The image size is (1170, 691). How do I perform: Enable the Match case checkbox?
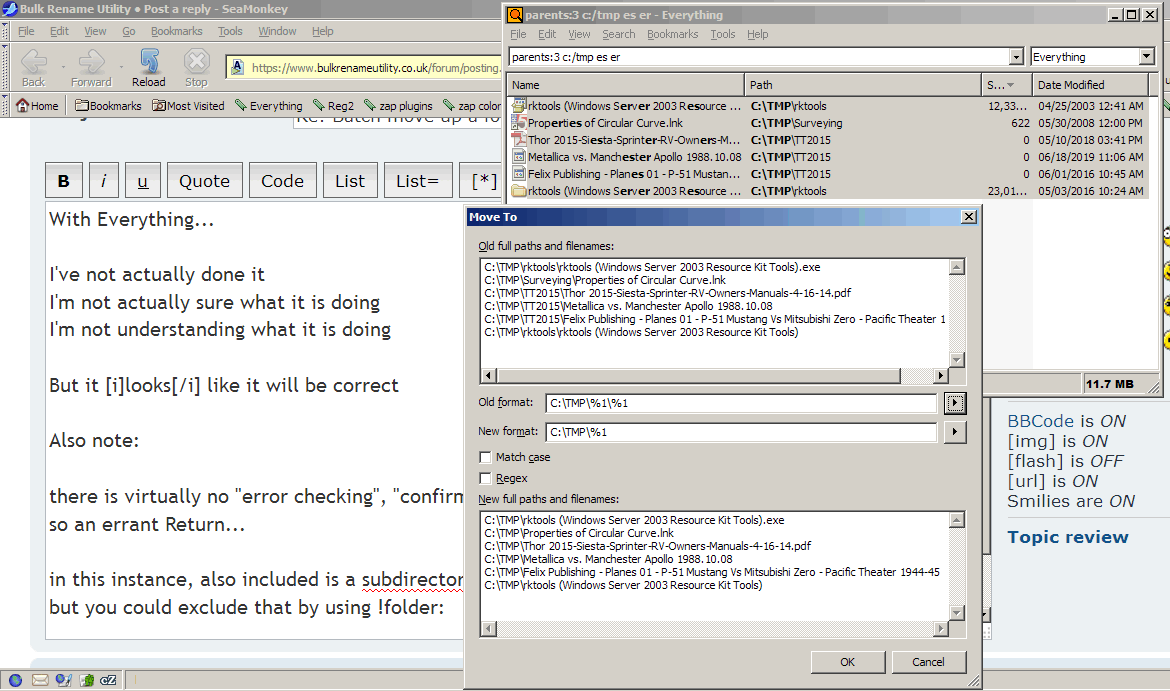(x=485, y=457)
